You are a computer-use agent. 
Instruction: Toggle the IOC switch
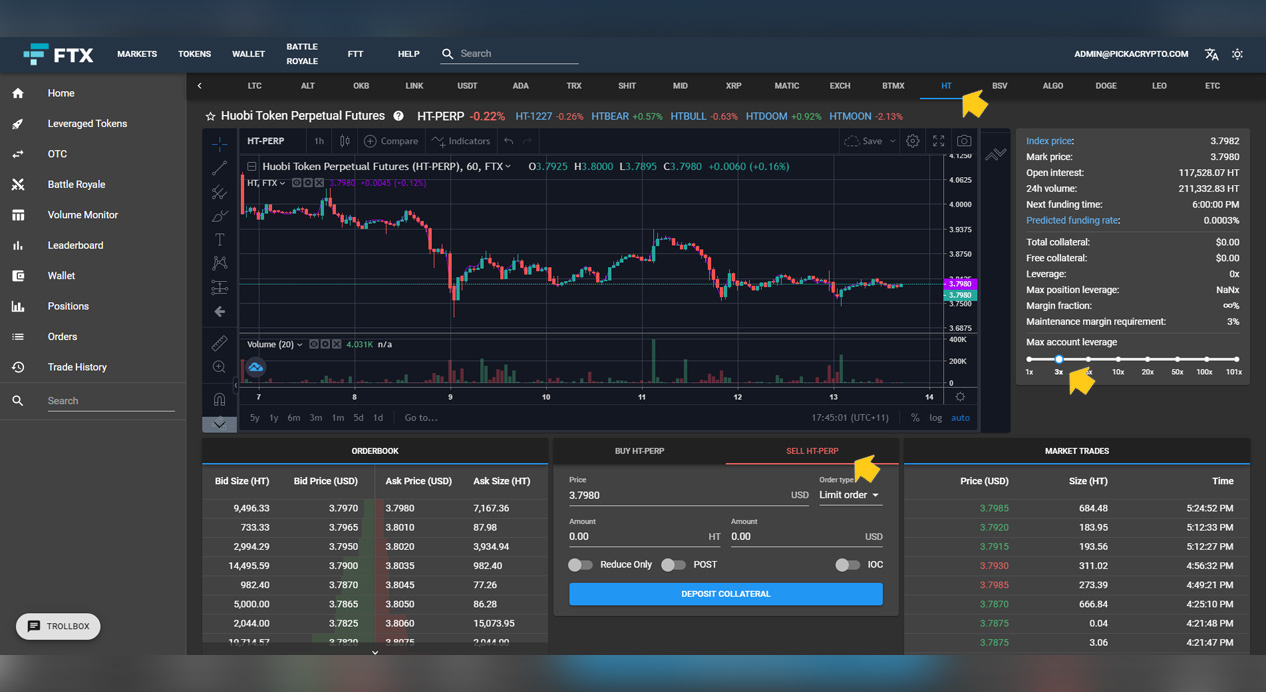tap(847, 565)
